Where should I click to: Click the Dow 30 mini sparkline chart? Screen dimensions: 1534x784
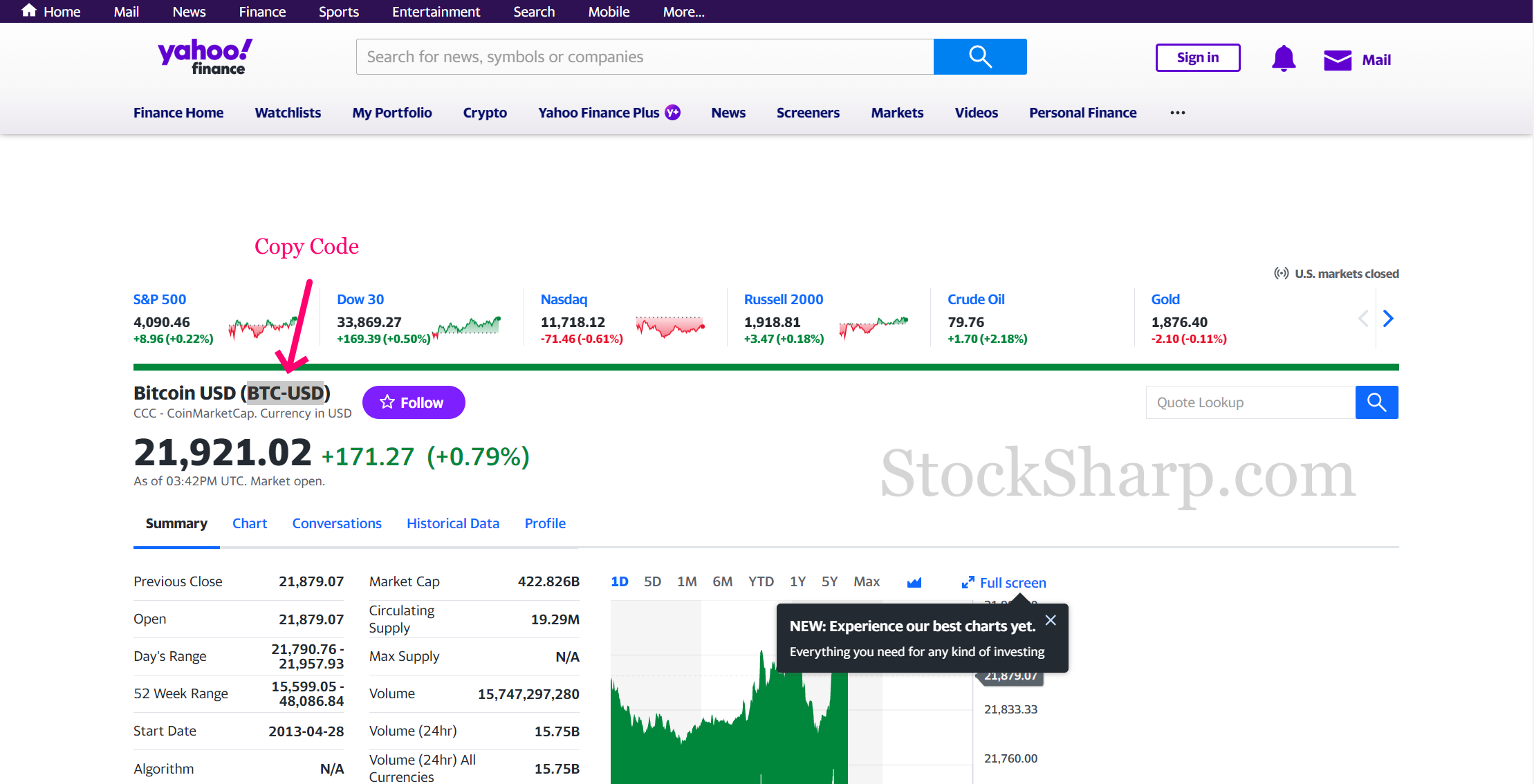coord(466,327)
